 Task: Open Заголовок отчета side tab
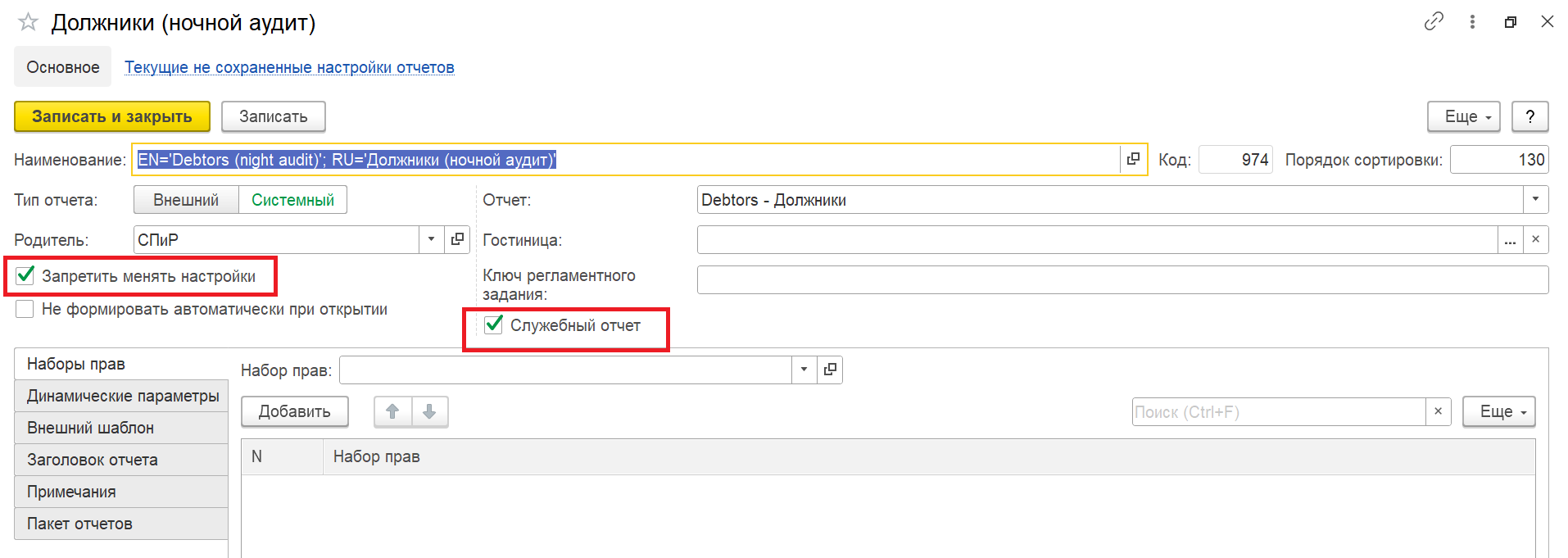coord(121,460)
